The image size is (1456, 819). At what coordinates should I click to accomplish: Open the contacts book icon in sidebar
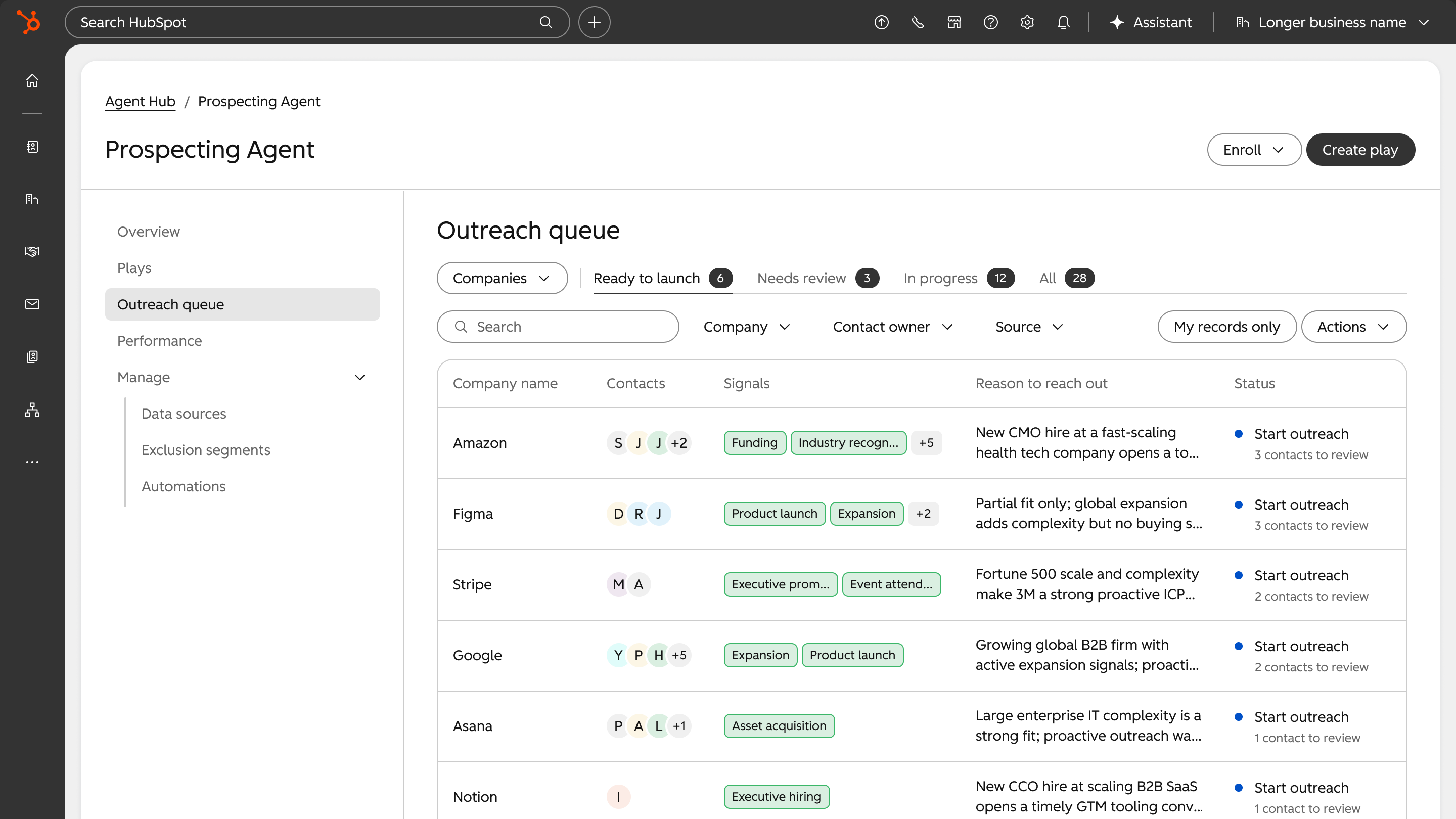(32, 147)
